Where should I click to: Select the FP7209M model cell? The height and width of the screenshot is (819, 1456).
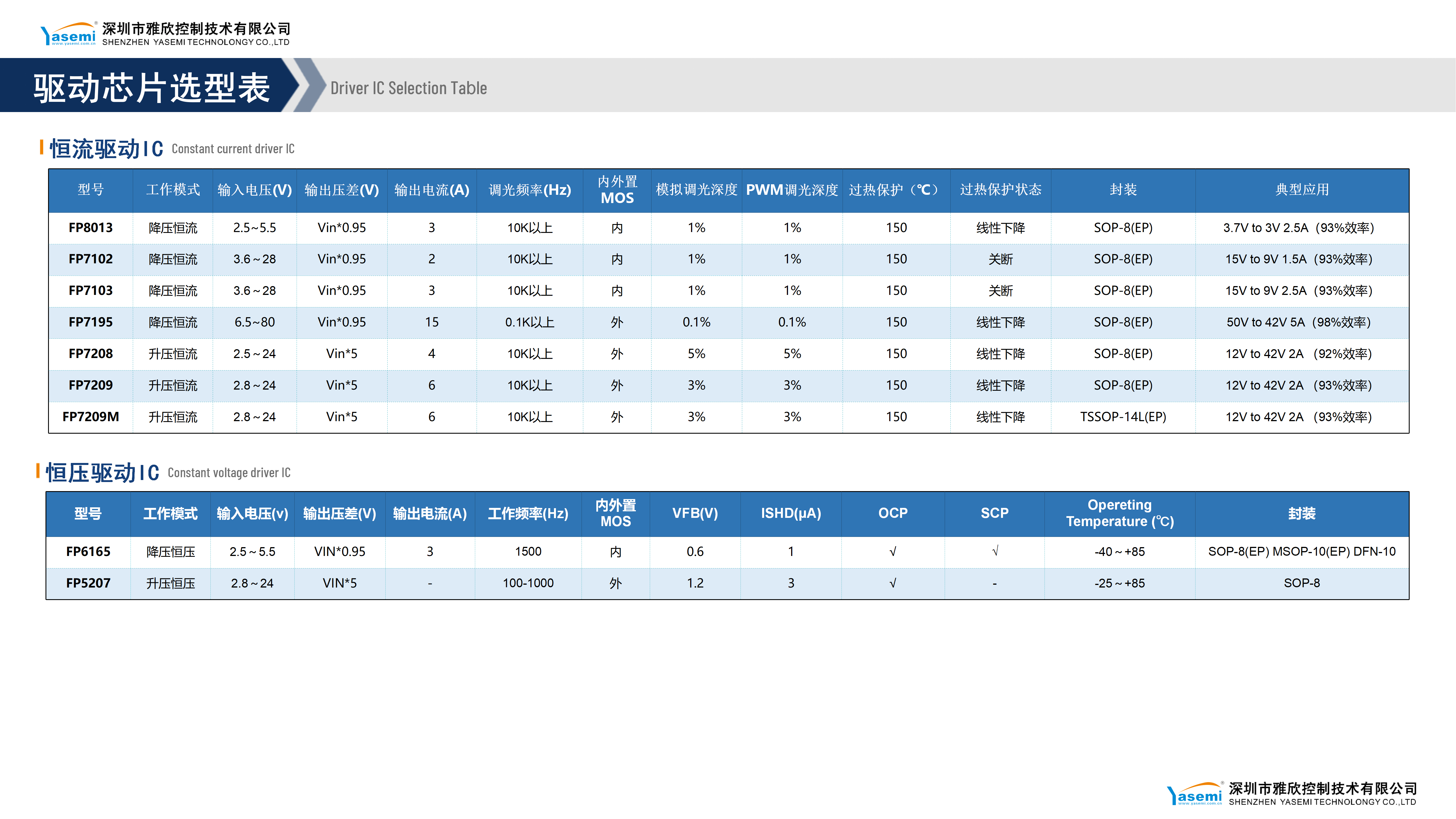(90, 417)
